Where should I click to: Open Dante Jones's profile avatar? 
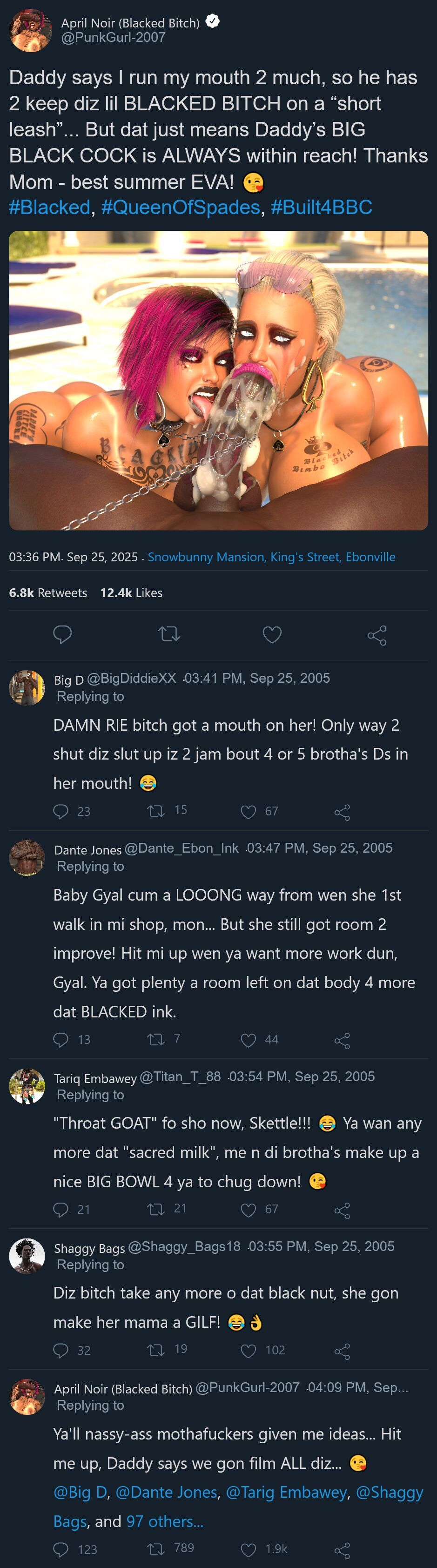coord(27,858)
